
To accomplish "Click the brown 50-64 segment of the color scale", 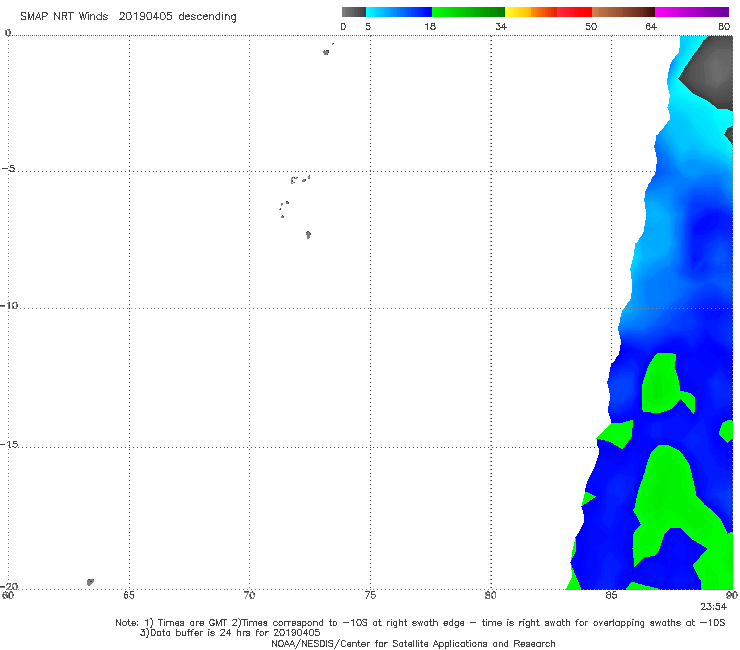I will click(x=623, y=12).
